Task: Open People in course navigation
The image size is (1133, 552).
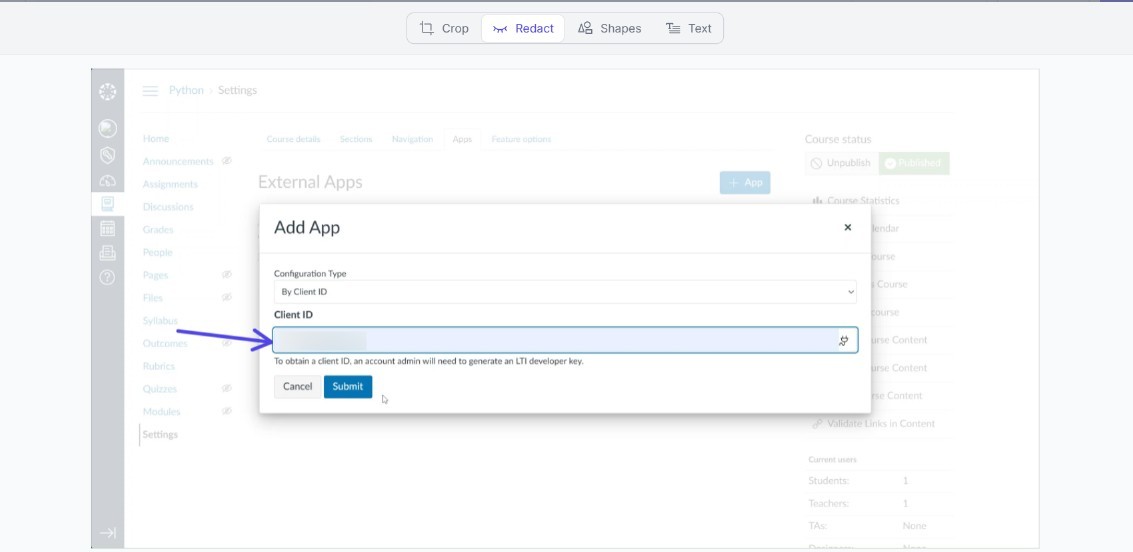Action: [x=158, y=252]
